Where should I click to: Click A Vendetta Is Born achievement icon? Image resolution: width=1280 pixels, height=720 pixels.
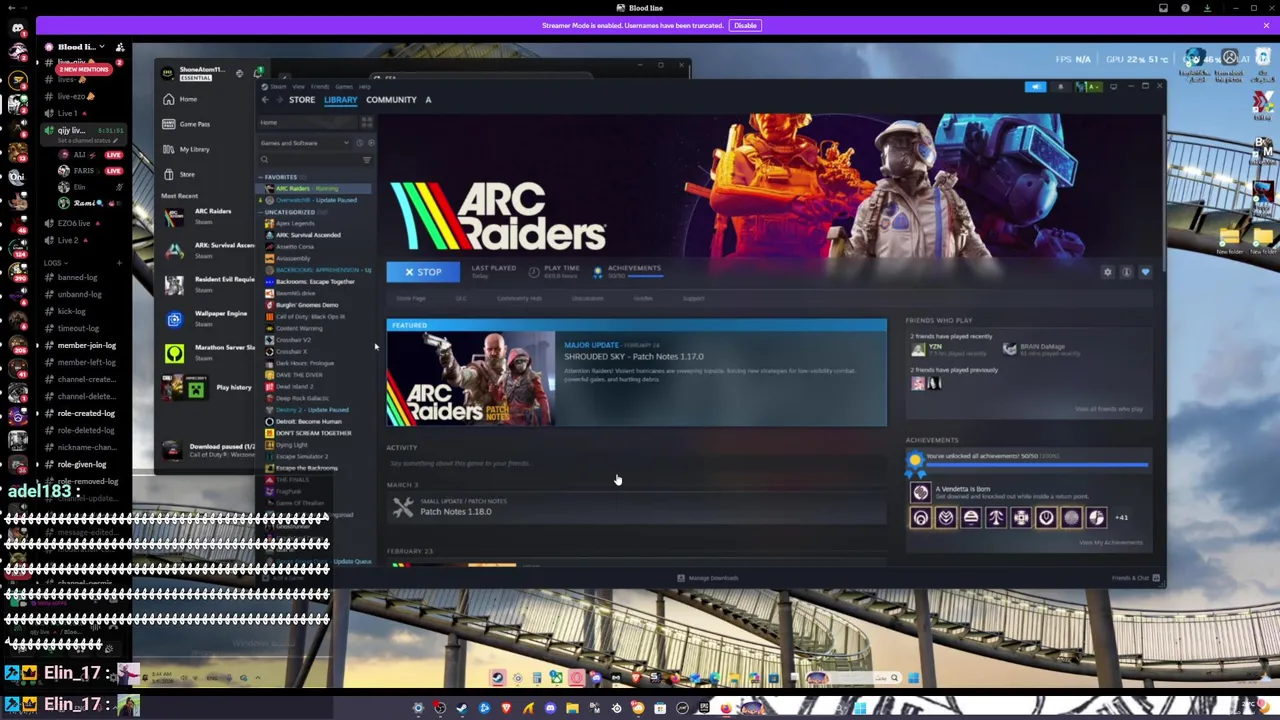pyautogui.click(x=920, y=492)
